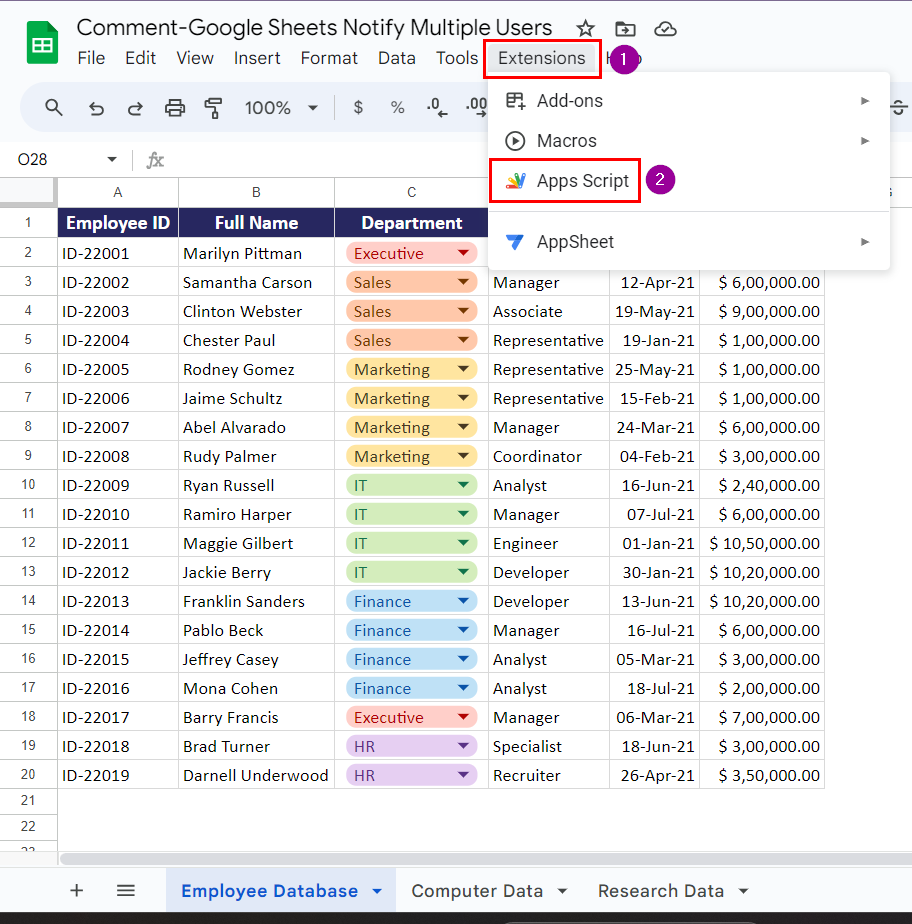912x924 pixels.
Task: Click the horizontal scrollbar
Action: point(486,859)
